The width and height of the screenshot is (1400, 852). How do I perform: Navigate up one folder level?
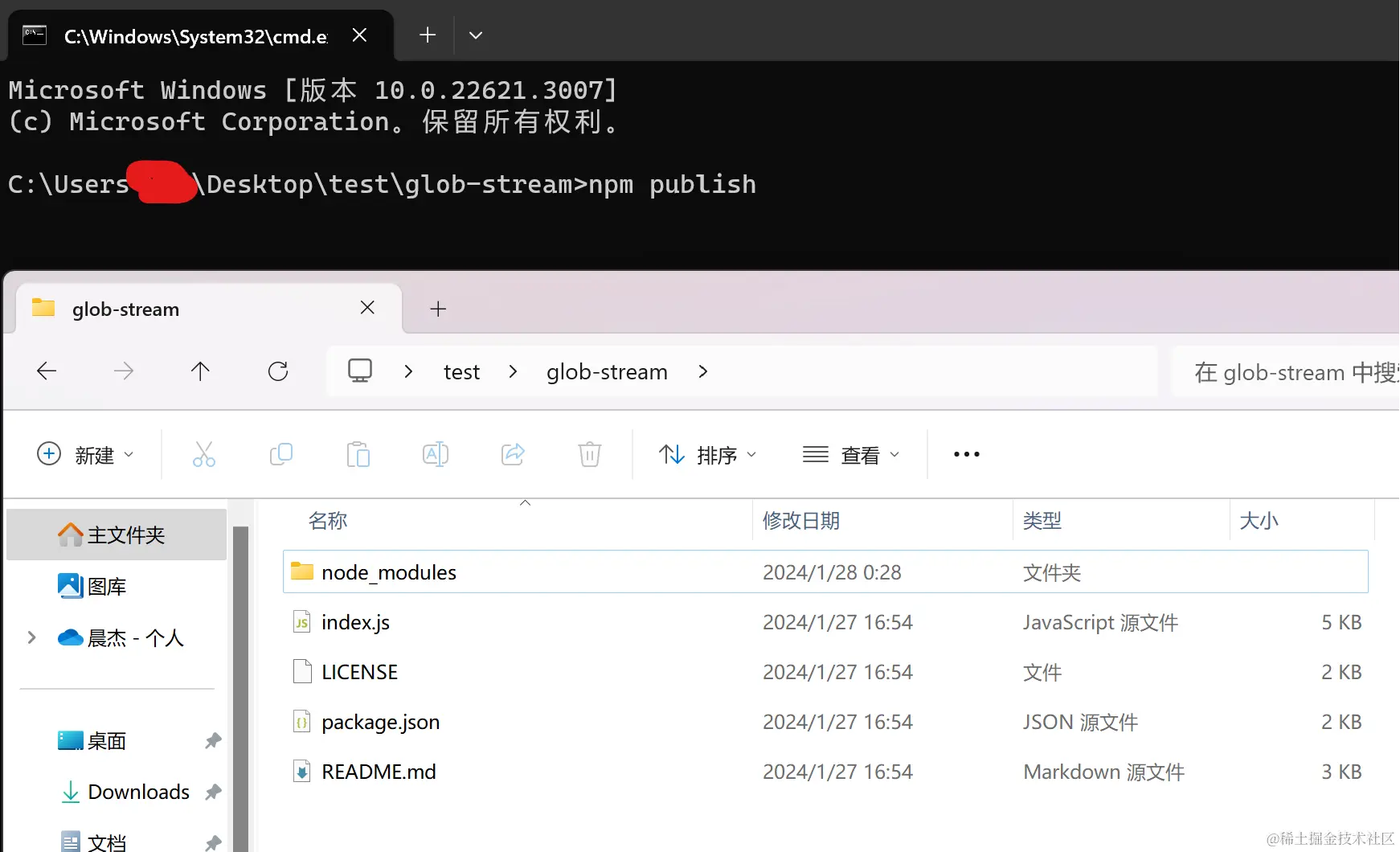[200, 371]
